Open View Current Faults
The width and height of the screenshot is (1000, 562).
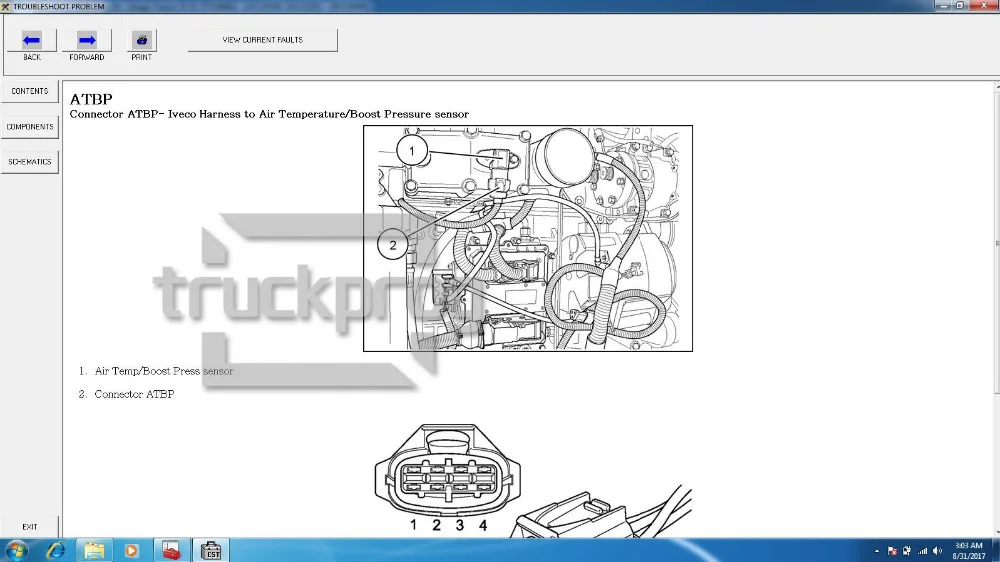(262, 40)
